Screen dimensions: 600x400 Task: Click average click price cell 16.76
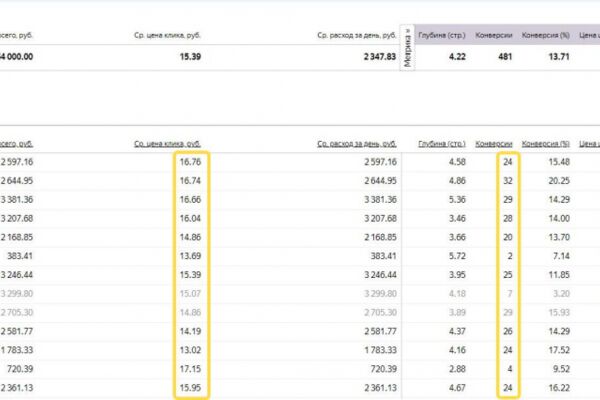click(190, 162)
